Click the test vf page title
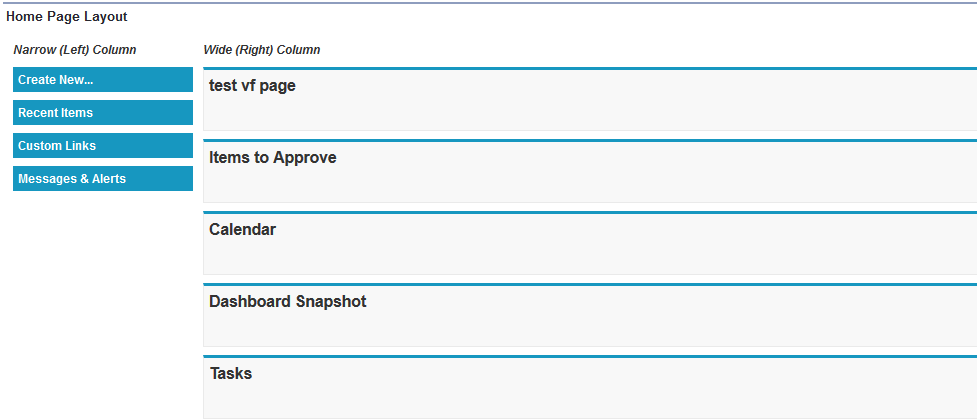This screenshot has height=420, width=977. click(252, 86)
